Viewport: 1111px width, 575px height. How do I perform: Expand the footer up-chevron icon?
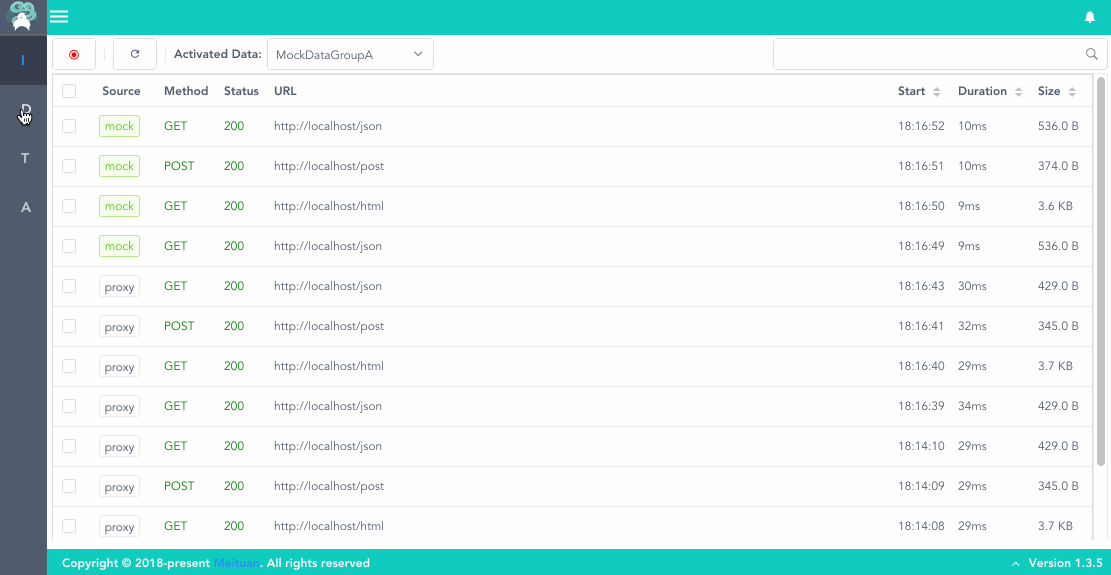[x=1015, y=564]
